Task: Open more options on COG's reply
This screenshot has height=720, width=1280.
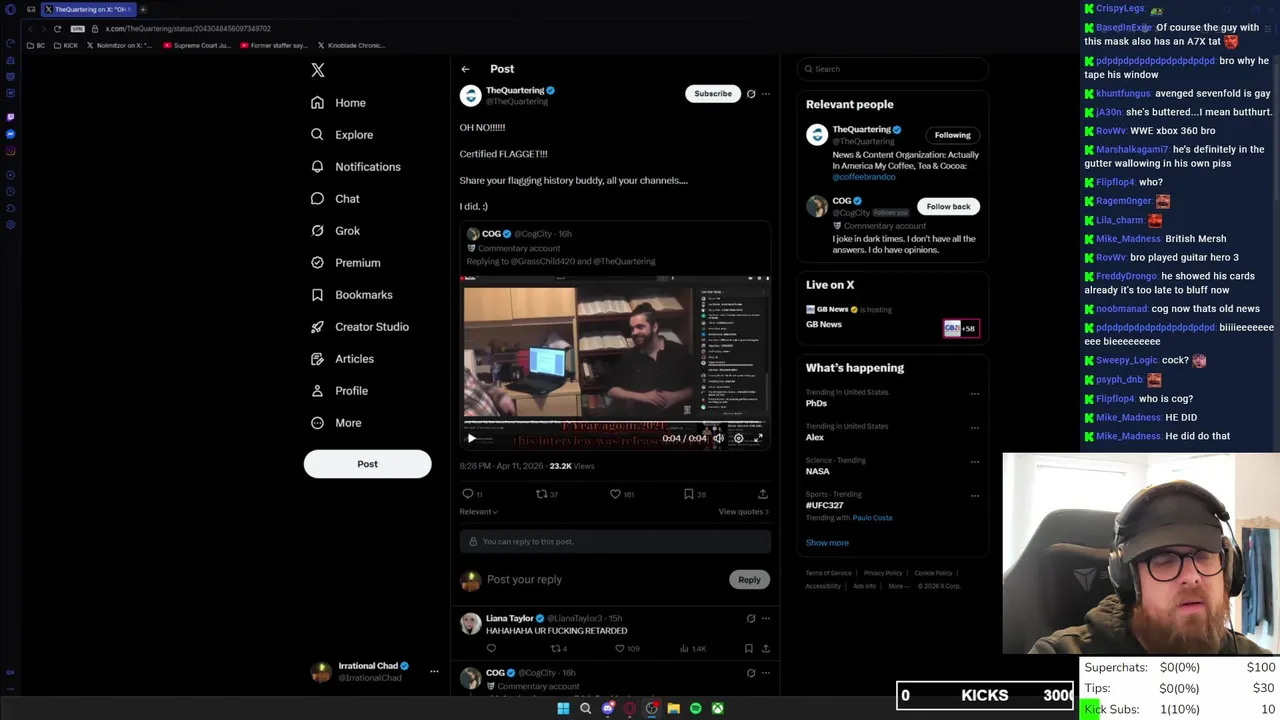Action: (766, 673)
